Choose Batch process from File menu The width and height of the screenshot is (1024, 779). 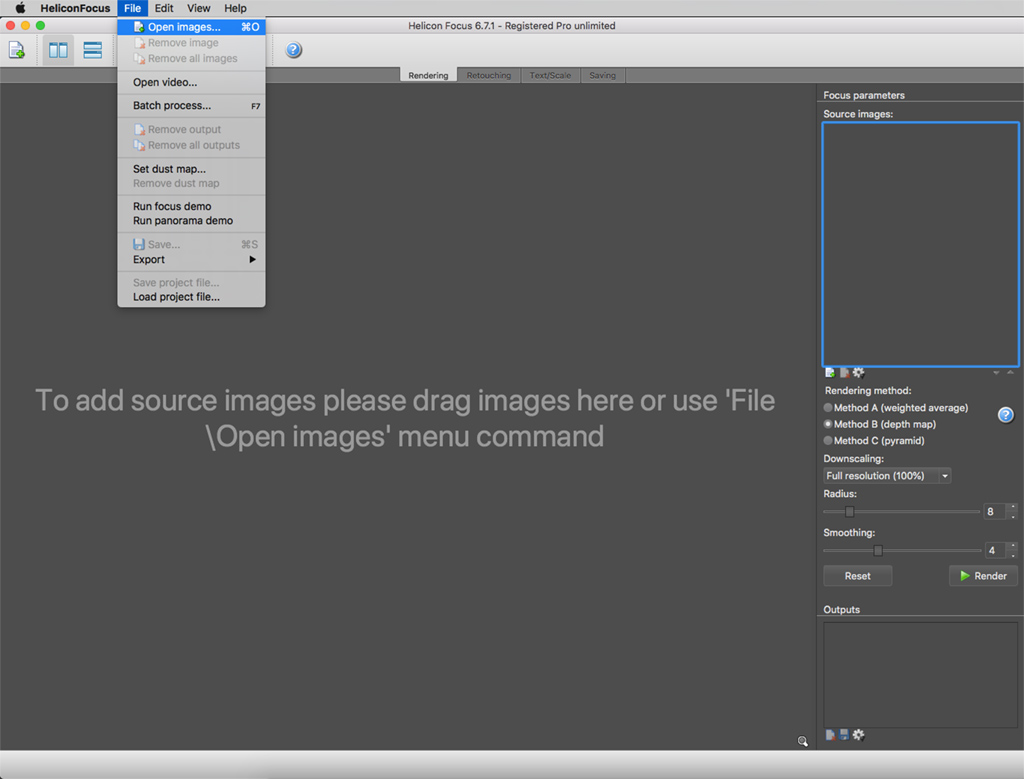(172, 106)
